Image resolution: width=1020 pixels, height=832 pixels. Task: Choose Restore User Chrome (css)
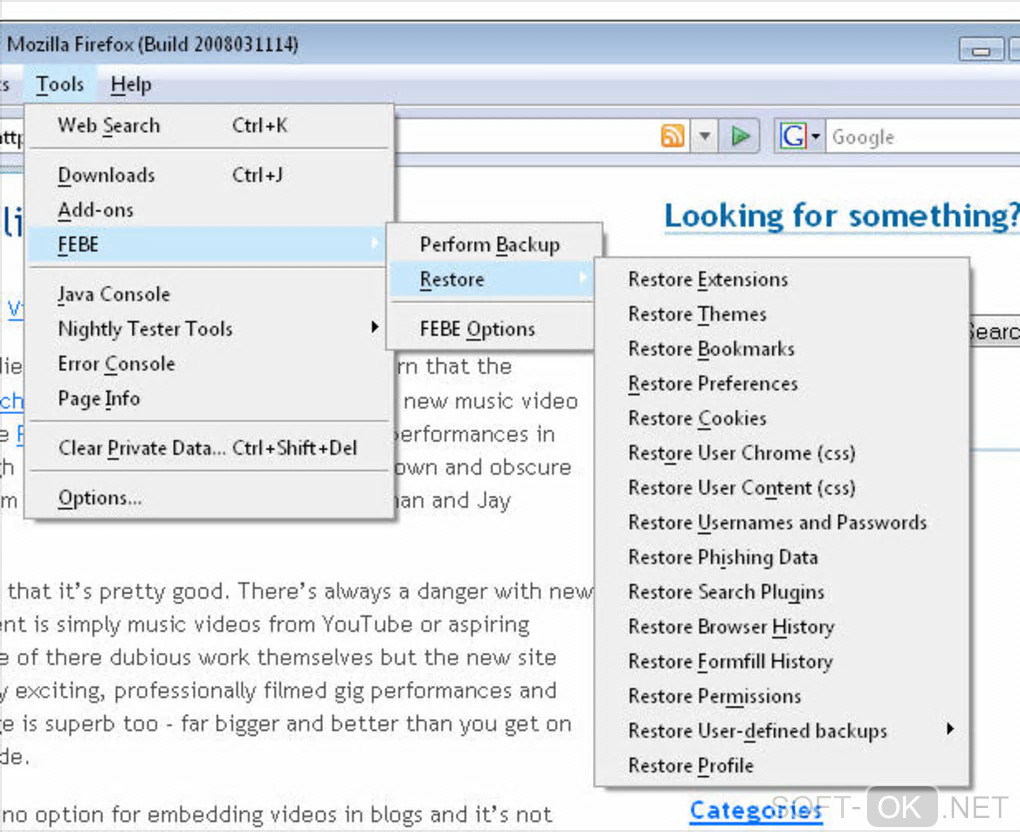tap(782, 453)
